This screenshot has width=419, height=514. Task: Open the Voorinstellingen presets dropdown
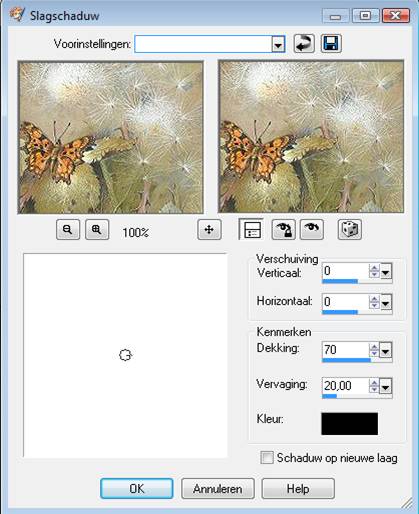pyautogui.click(x=278, y=44)
